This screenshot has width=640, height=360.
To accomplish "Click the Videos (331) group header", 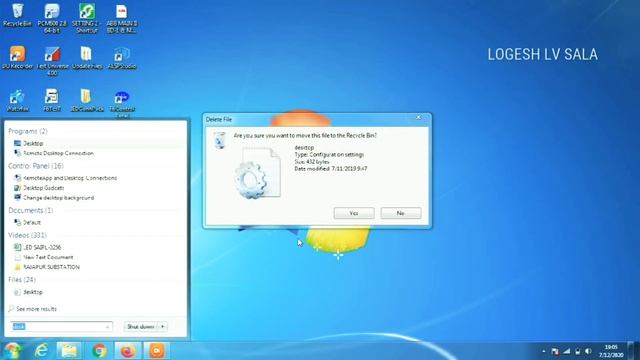I will [27, 235].
